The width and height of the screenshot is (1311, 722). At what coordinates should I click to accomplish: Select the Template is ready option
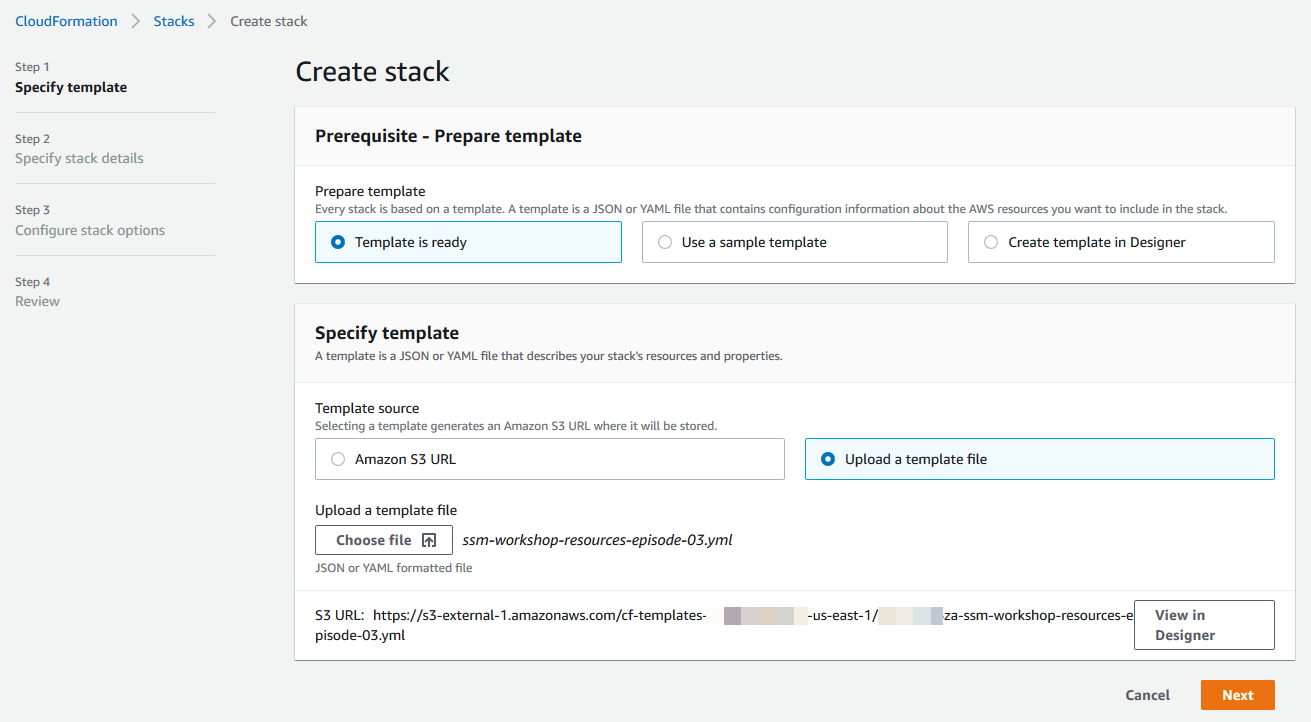(468, 242)
